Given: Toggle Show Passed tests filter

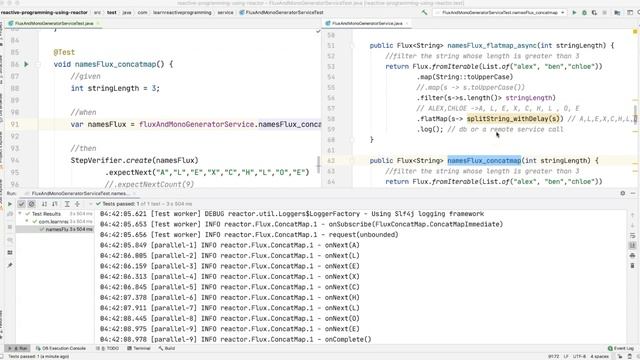Looking at the screenshot, I should click(22, 204).
